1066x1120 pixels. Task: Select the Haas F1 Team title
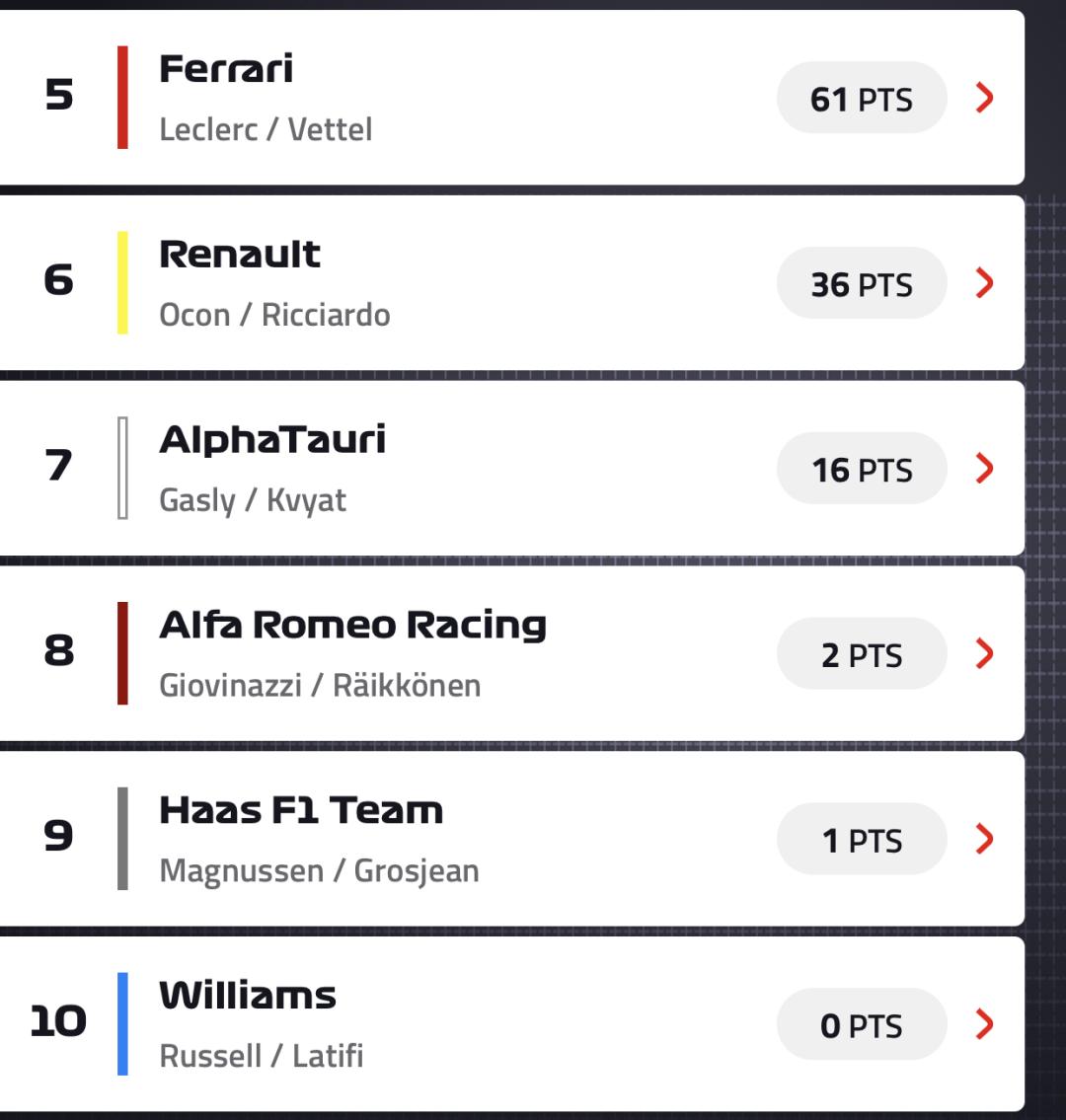(301, 810)
